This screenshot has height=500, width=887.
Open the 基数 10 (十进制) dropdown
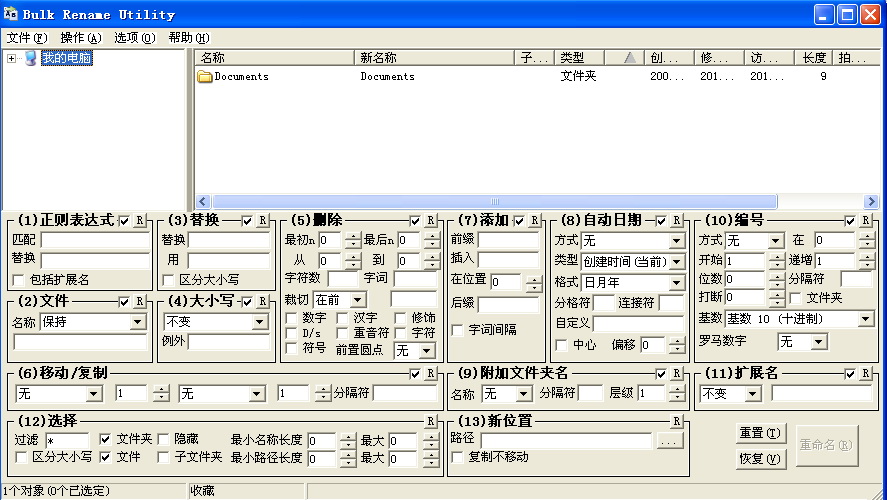point(866,319)
